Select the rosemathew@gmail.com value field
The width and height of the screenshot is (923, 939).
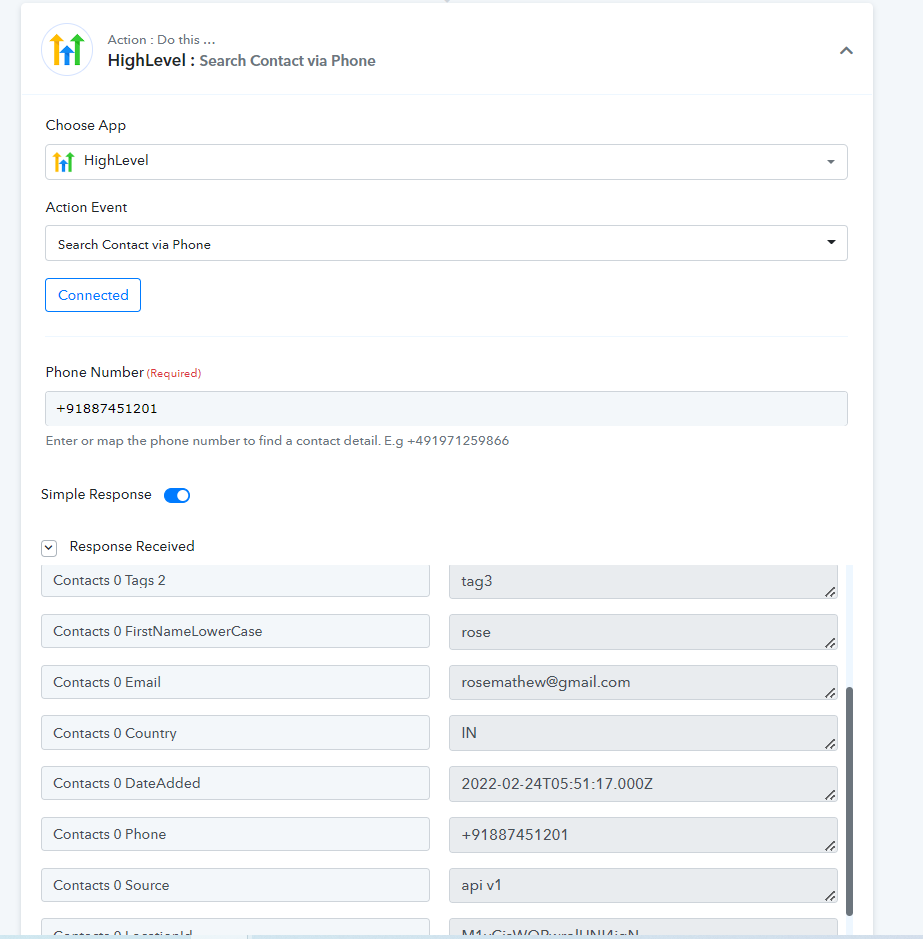pos(643,682)
